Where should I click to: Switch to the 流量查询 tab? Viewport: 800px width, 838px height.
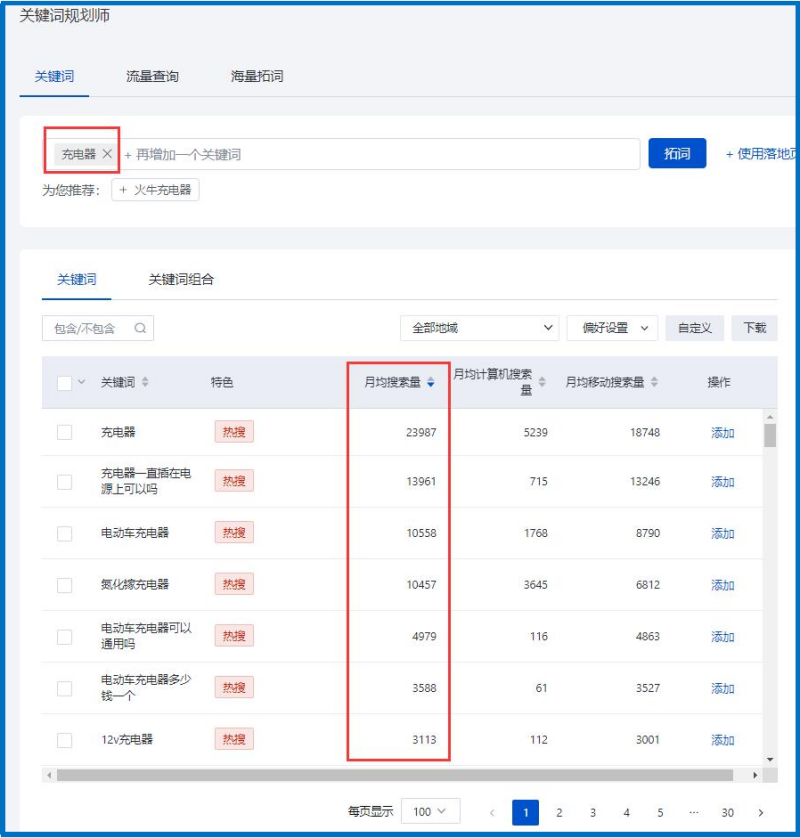(x=152, y=76)
